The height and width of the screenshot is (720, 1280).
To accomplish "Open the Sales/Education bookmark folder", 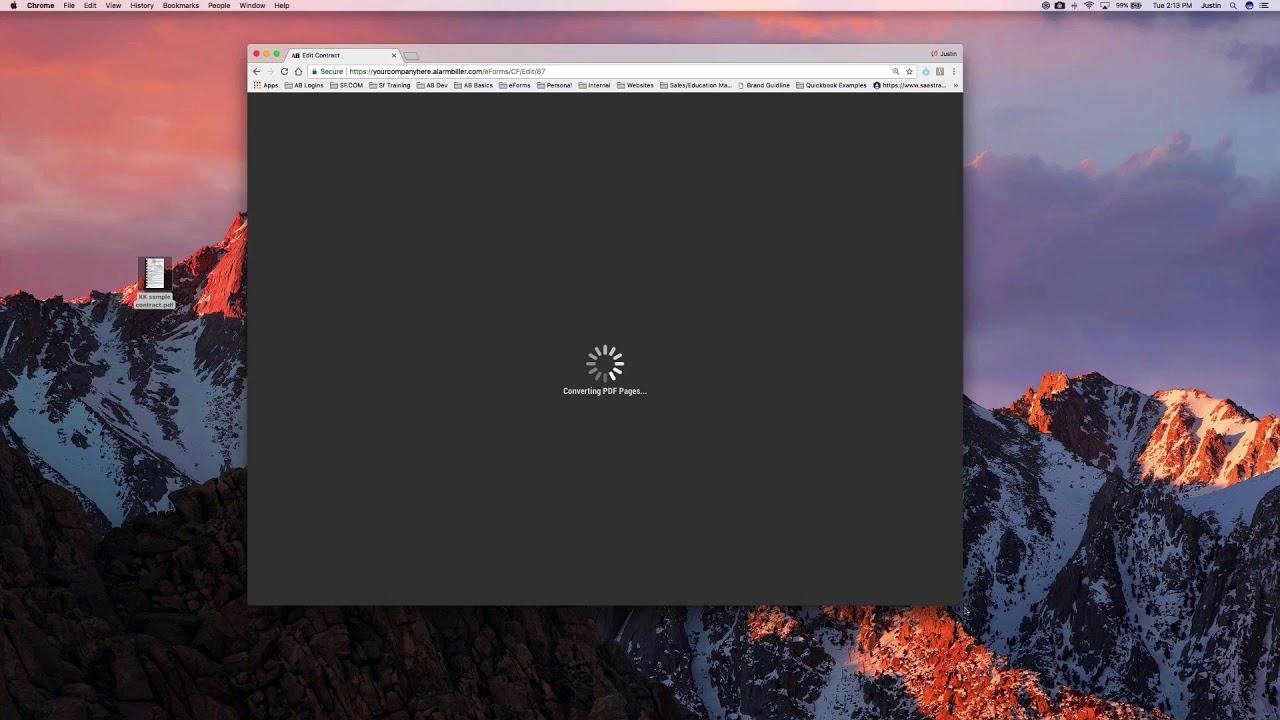I will [695, 85].
